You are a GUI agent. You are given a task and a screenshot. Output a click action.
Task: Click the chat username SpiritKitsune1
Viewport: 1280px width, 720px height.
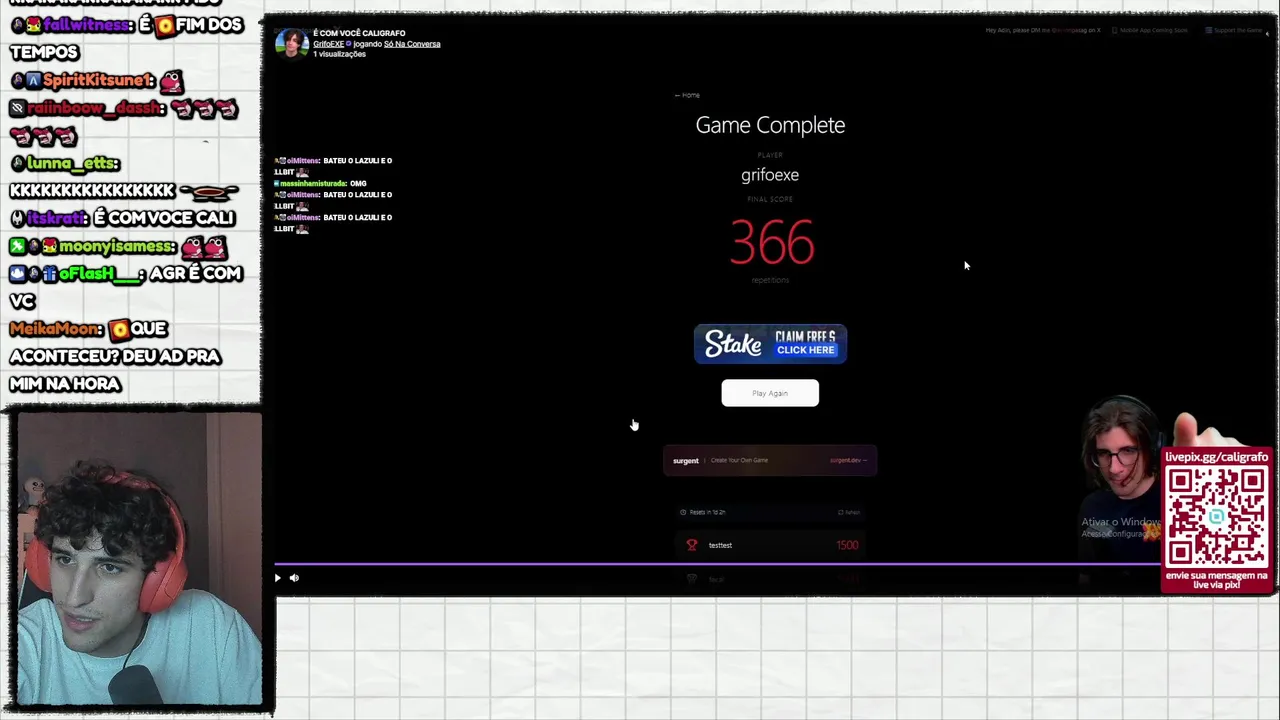coord(98,80)
